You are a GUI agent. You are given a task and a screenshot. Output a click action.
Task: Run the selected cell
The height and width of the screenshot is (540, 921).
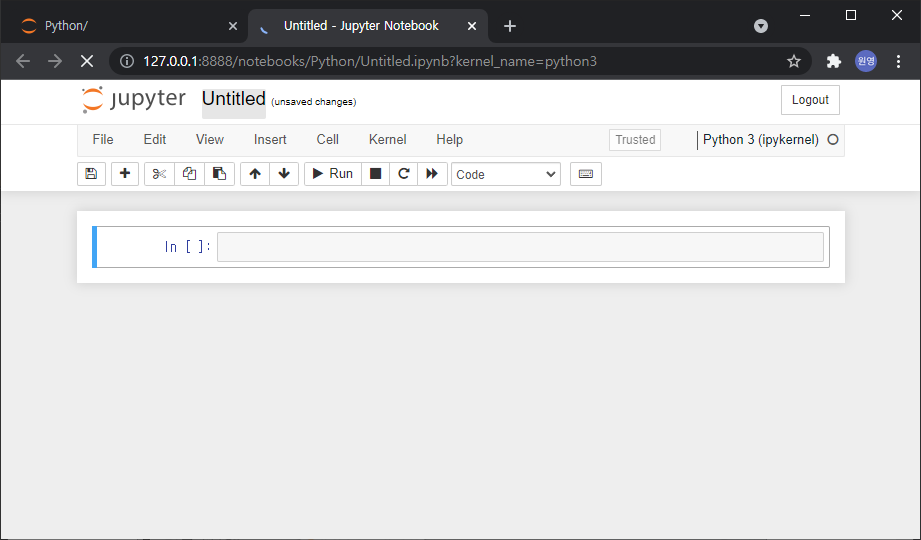point(332,174)
